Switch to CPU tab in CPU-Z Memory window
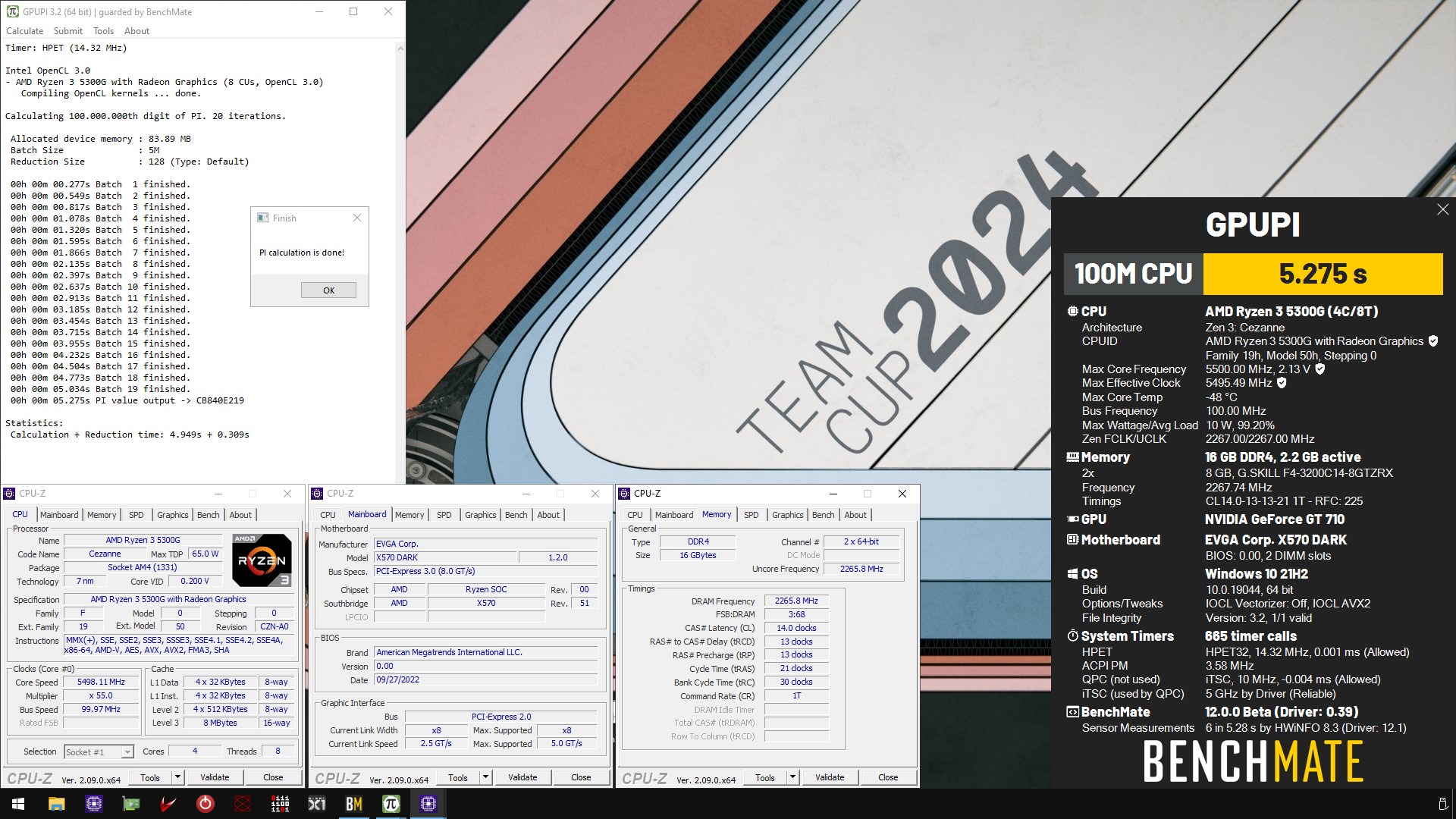The width and height of the screenshot is (1456, 819). tap(635, 515)
